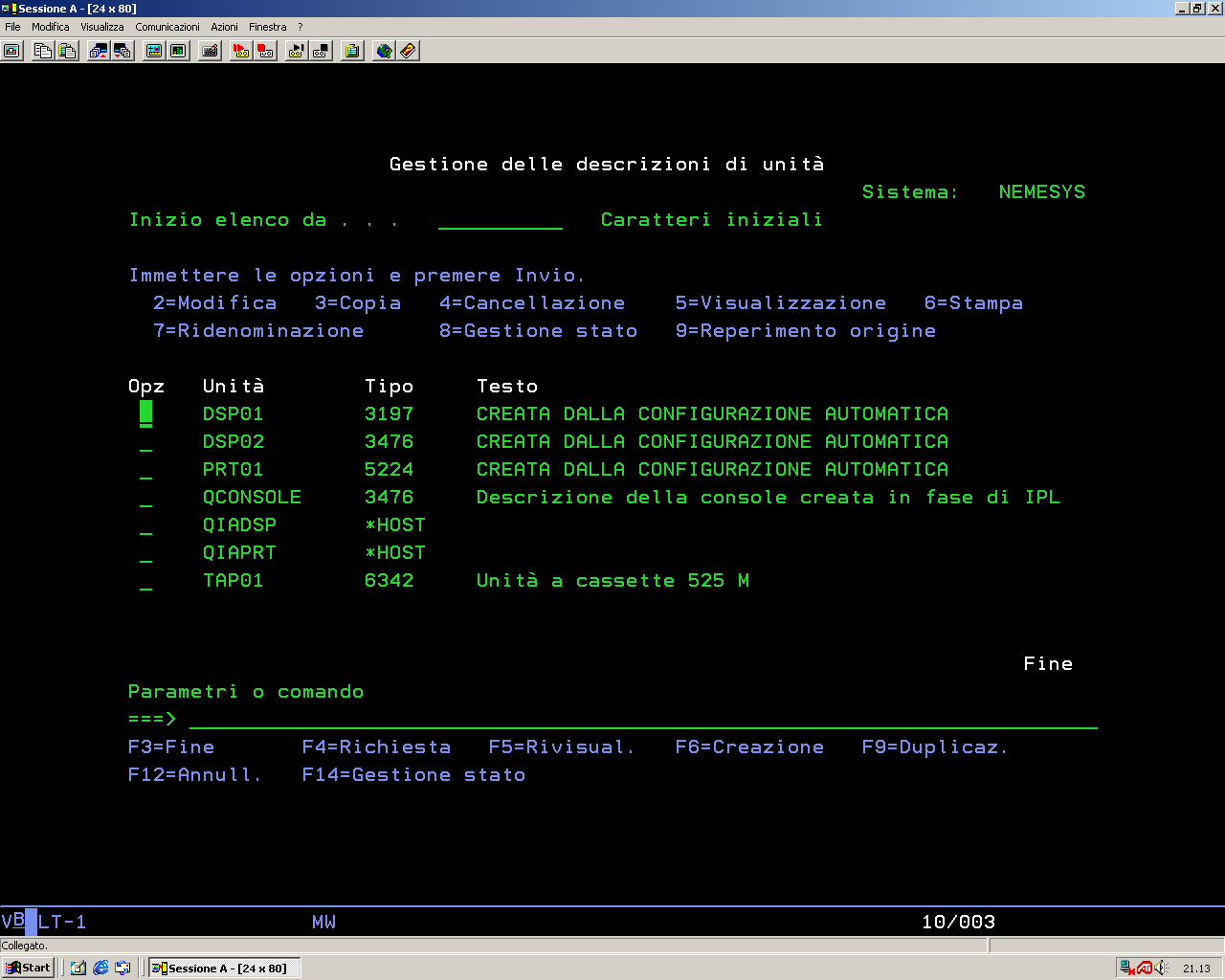The height and width of the screenshot is (980, 1225).
Task: Click the 8=Gestione stato option text
Action: [538, 330]
